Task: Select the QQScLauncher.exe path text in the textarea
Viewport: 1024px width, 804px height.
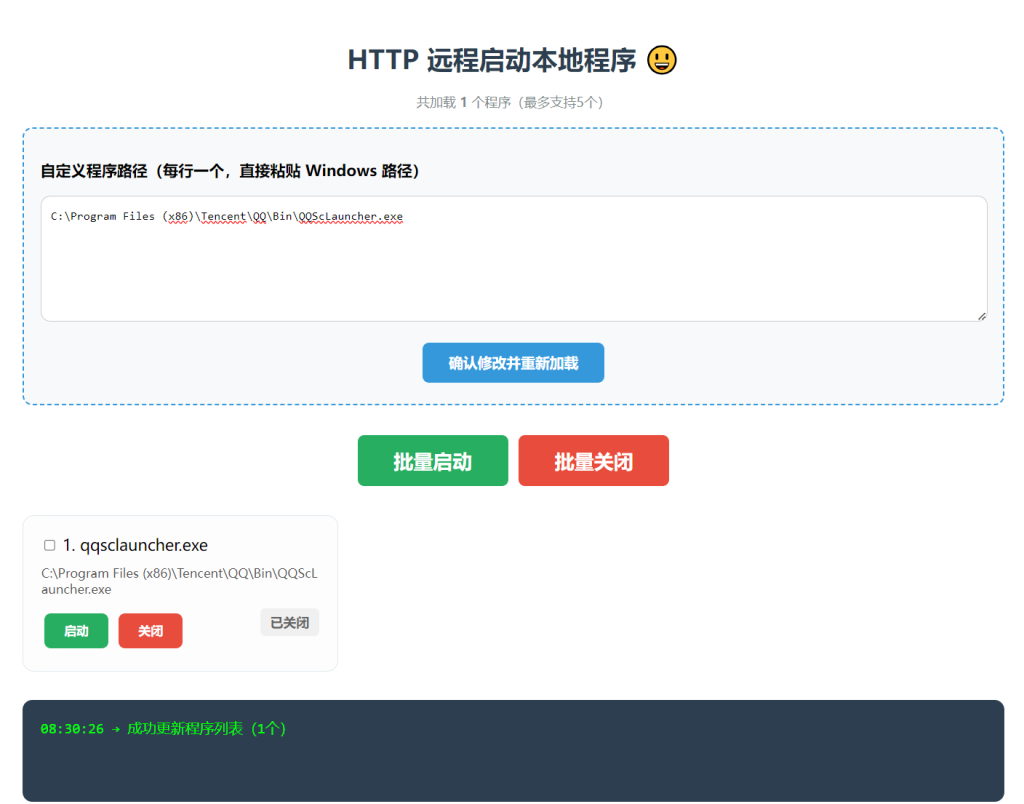Action: coord(225,216)
